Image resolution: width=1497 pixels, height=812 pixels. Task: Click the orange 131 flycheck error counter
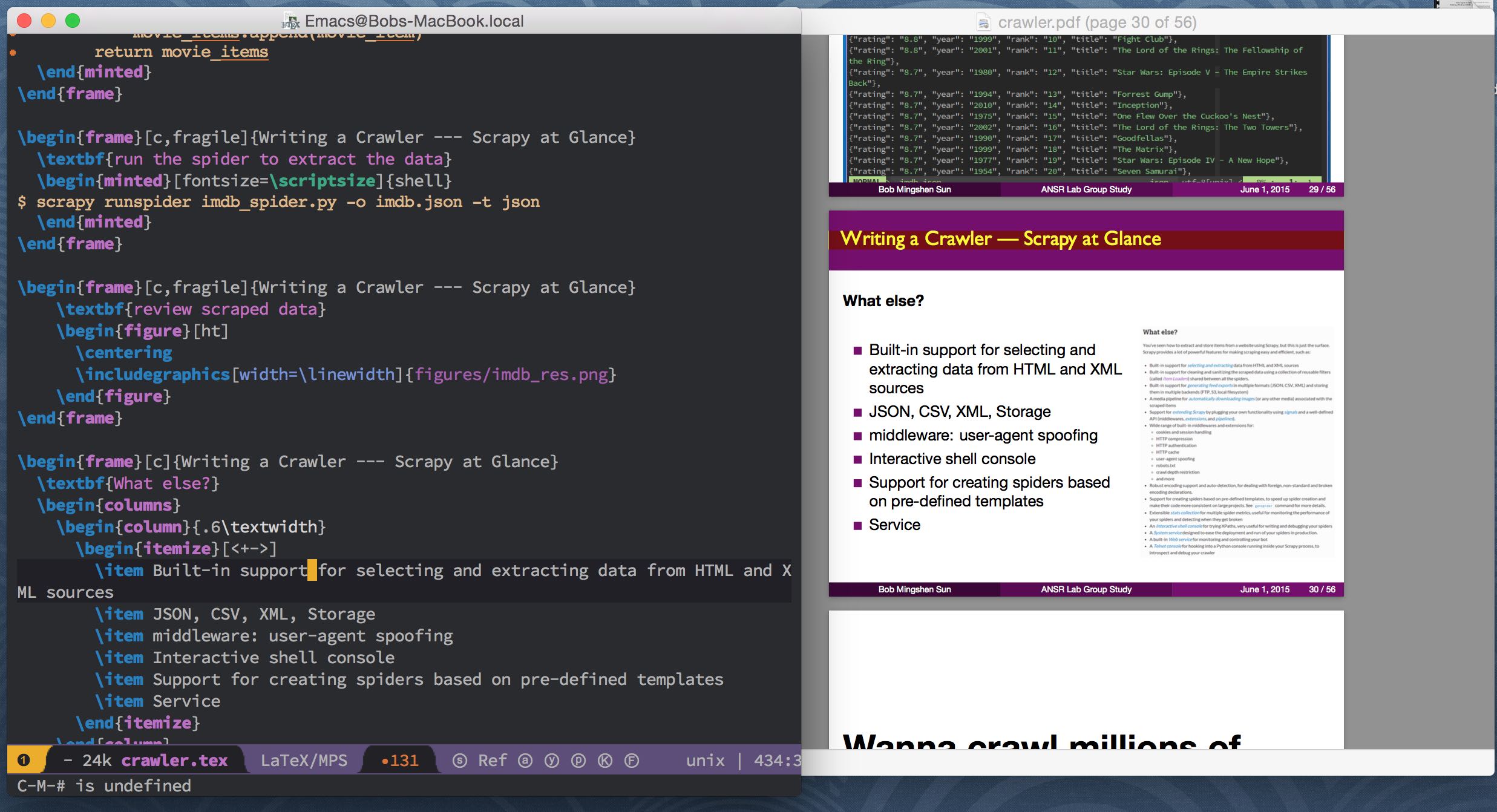click(x=400, y=761)
